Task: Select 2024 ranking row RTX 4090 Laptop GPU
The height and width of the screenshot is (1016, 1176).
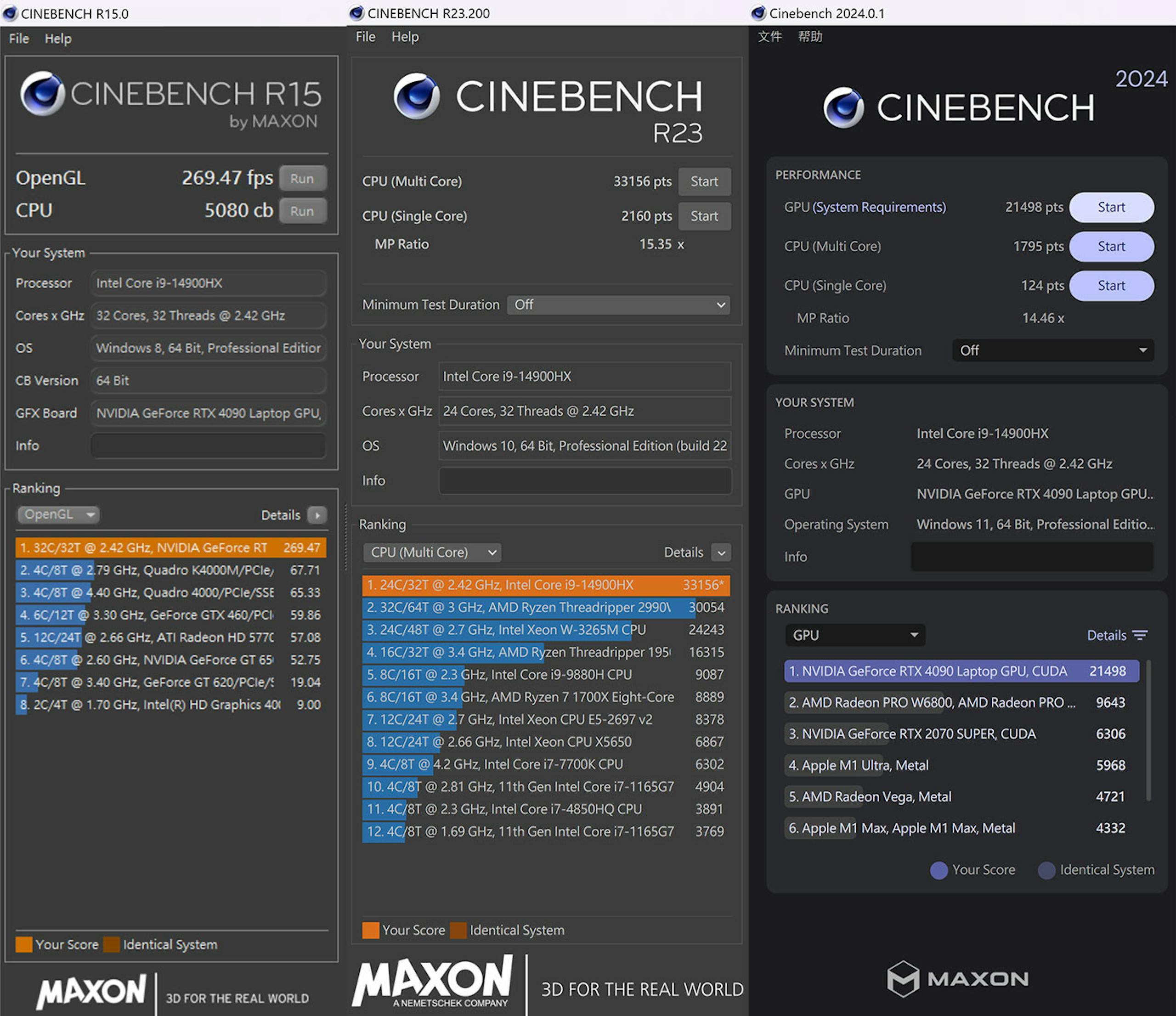Action: [962, 672]
